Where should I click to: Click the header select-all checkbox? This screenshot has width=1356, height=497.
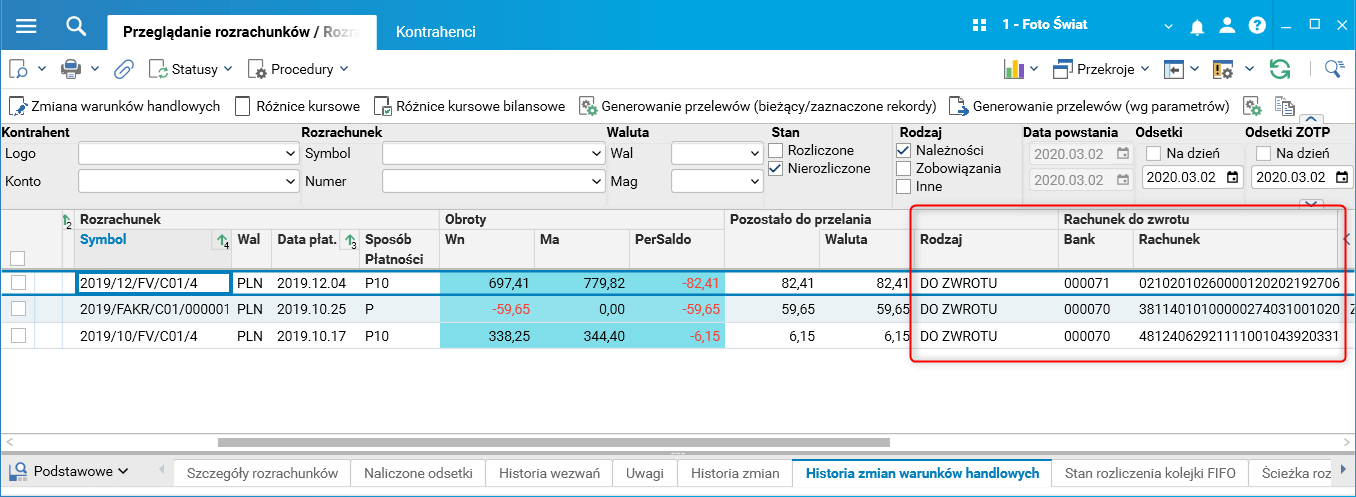[x=18, y=257]
